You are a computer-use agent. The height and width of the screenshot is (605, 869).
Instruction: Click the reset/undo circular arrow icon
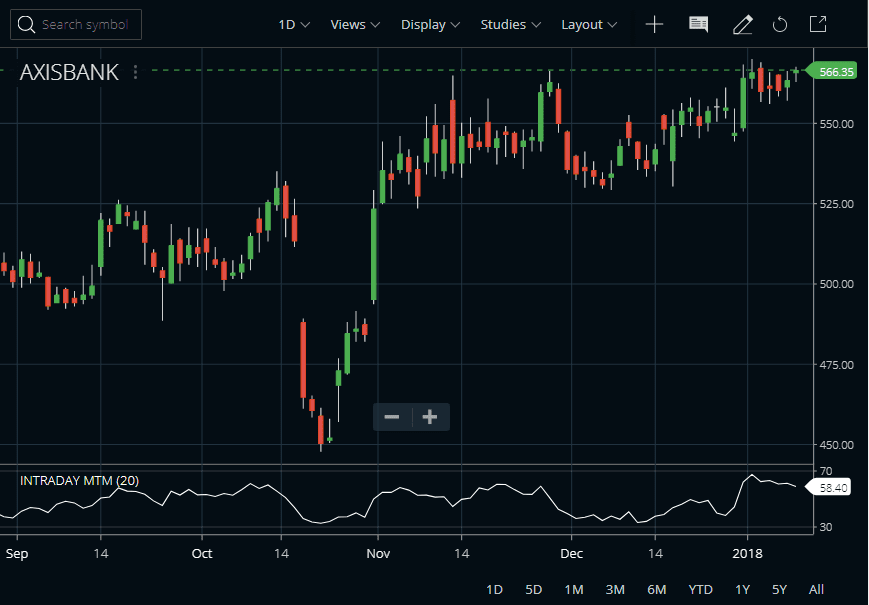point(780,24)
